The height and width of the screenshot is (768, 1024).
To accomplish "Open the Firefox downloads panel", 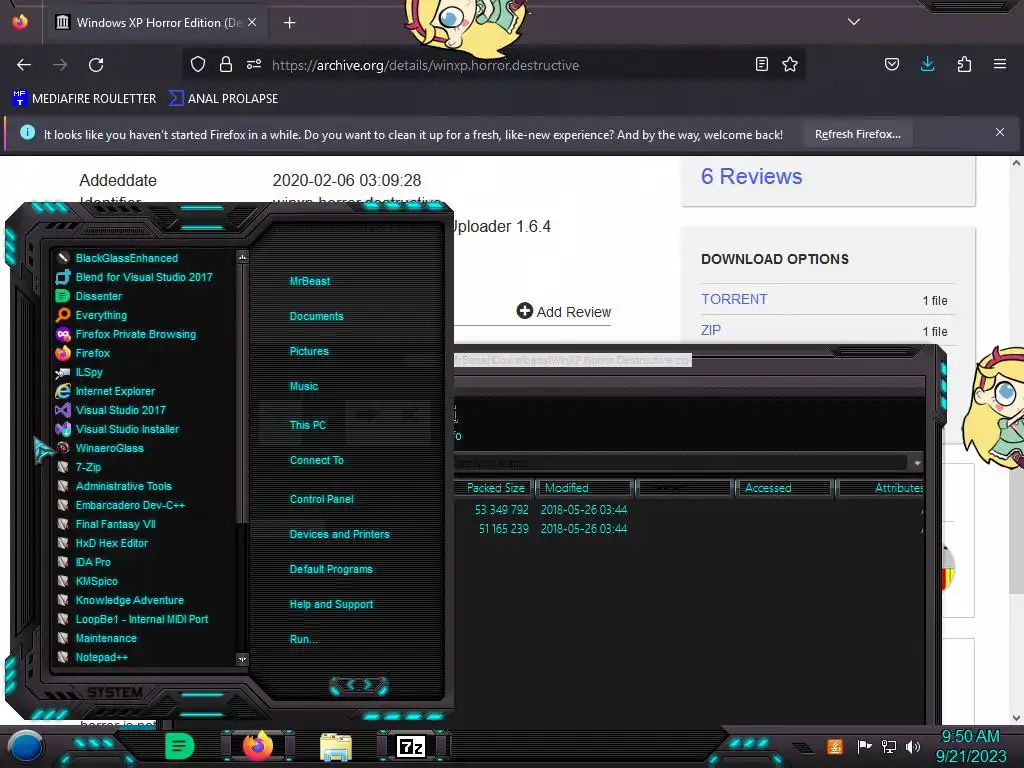I will click(x=927, y=64).
